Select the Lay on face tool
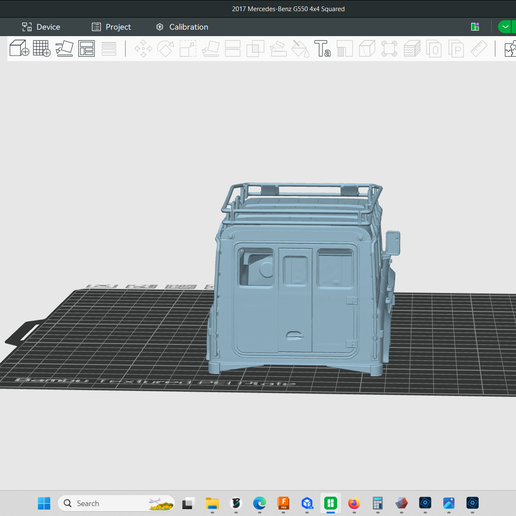The width and height of the screenshot is (516, 516). coord(210,49)
